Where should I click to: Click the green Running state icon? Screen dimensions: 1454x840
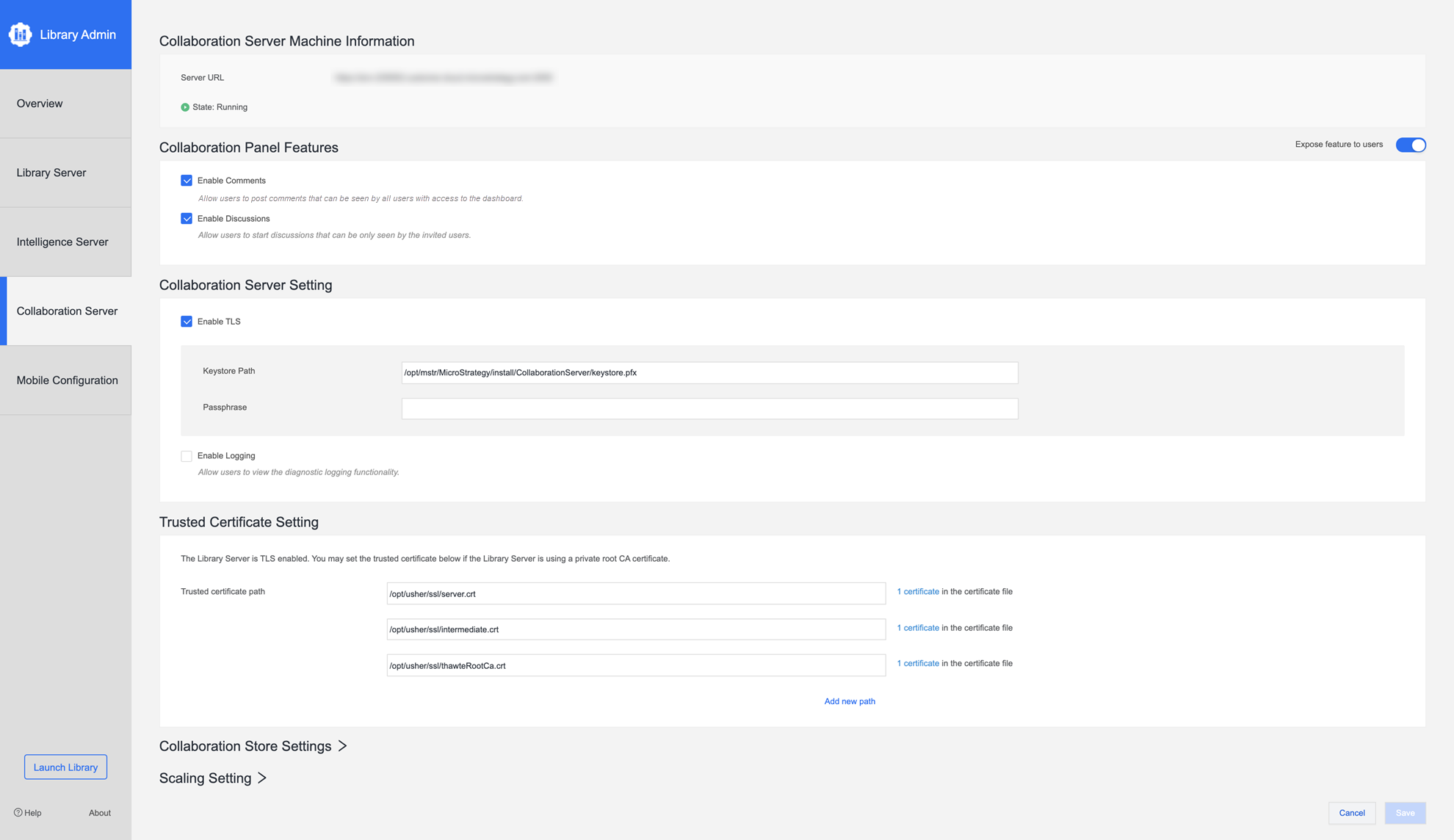click(185, 107)
